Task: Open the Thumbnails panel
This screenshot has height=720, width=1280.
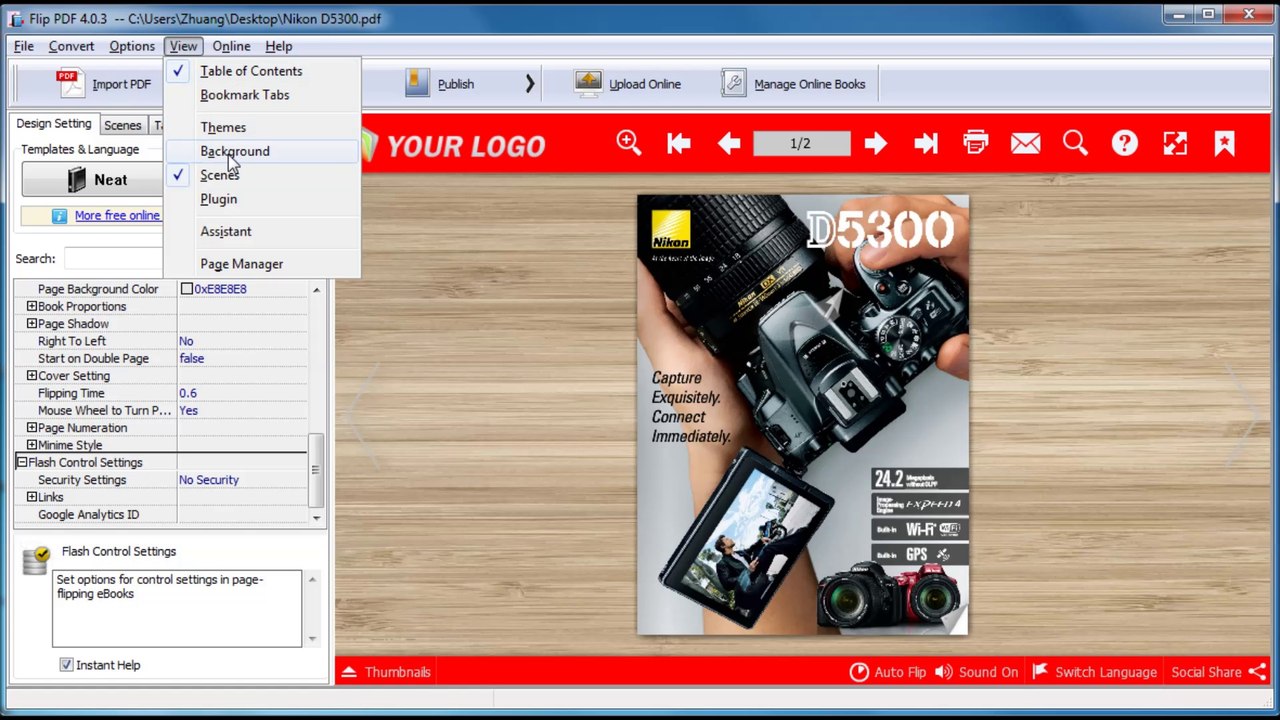Action: 386,672
